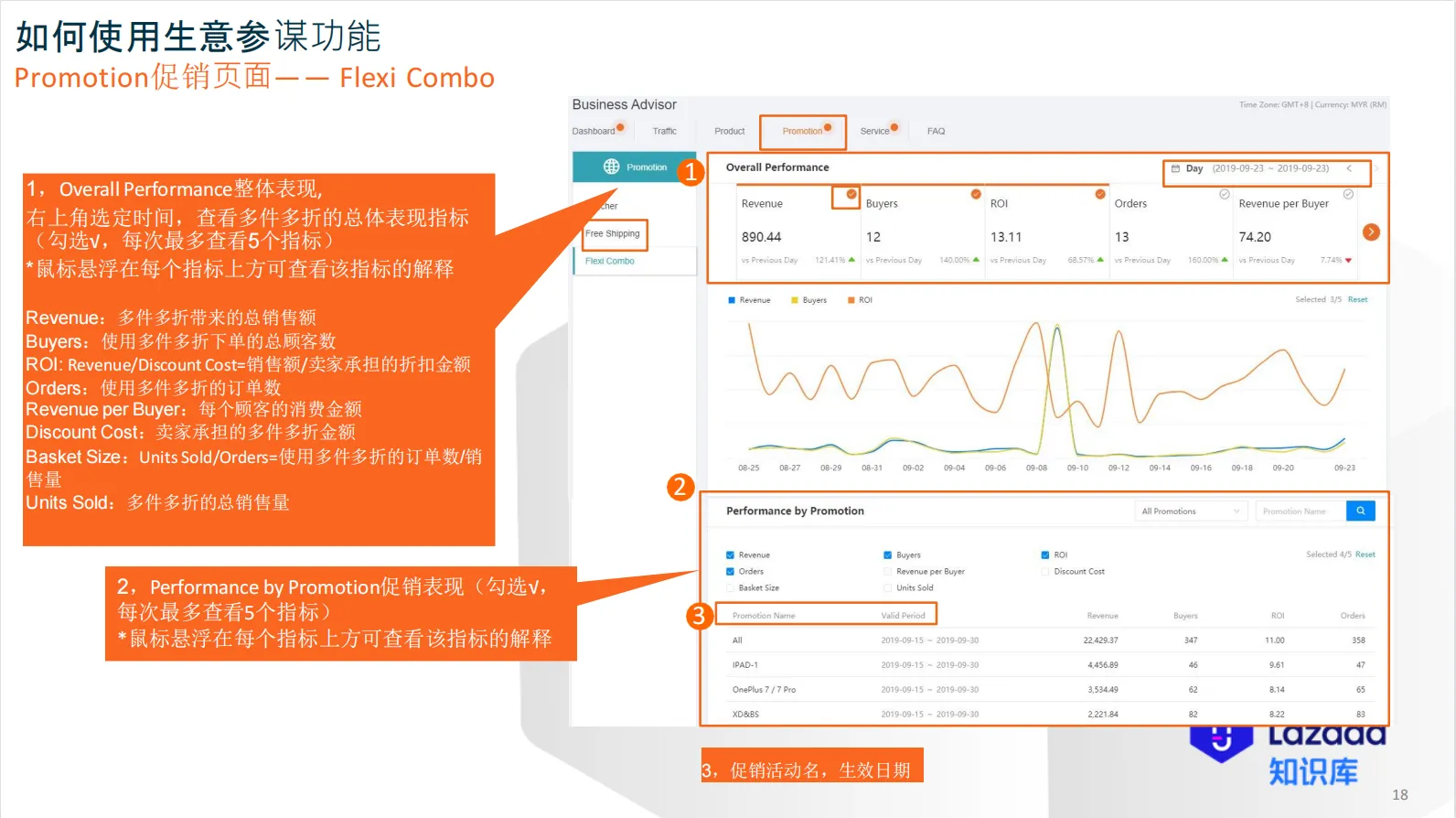This screenshot has width=1456, height=818.
Task: Toggle the Buyers metric card checkmark
Action: coord(976,194)
